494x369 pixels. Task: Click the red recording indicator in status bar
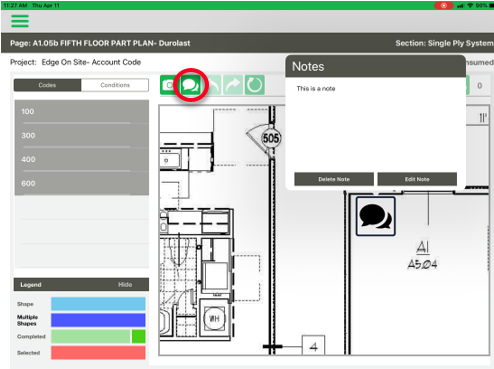click(x=444, y=5)
